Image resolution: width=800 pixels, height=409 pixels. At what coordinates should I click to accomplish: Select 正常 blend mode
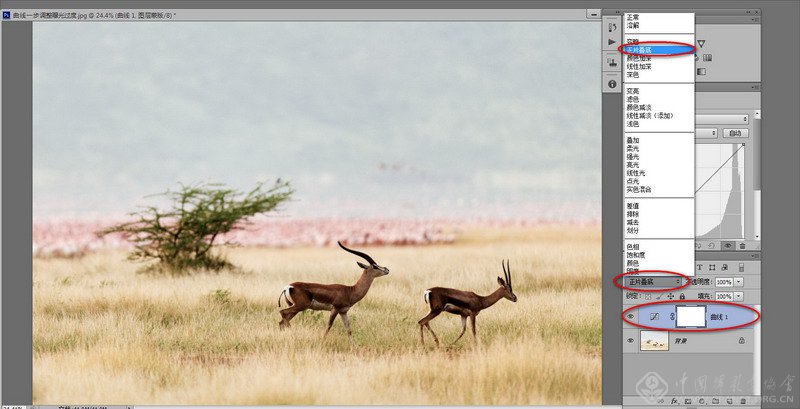click(x=633, y=17)
